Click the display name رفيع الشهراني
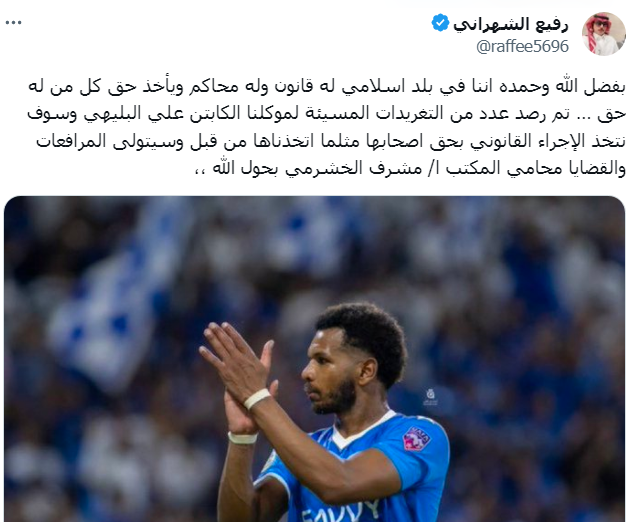 click(x=510, y=24)
